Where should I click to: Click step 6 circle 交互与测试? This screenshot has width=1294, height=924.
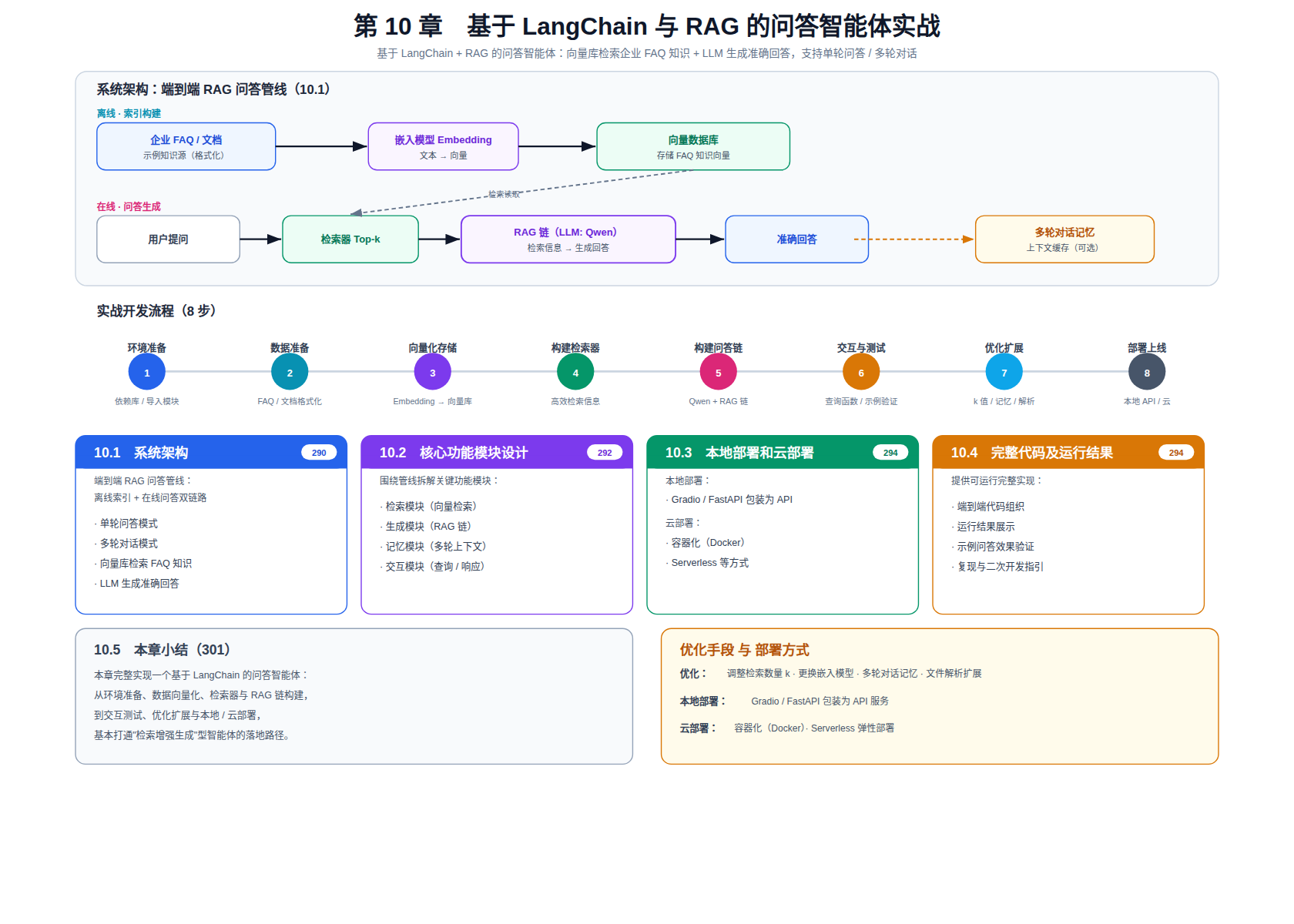(861, 373)
